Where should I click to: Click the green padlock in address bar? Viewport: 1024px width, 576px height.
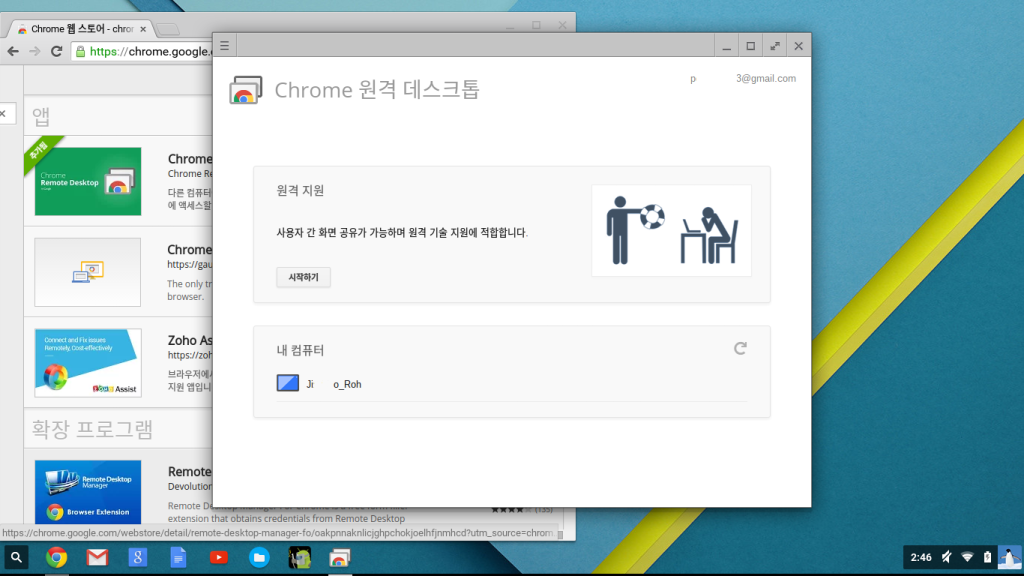click(80, 52)
